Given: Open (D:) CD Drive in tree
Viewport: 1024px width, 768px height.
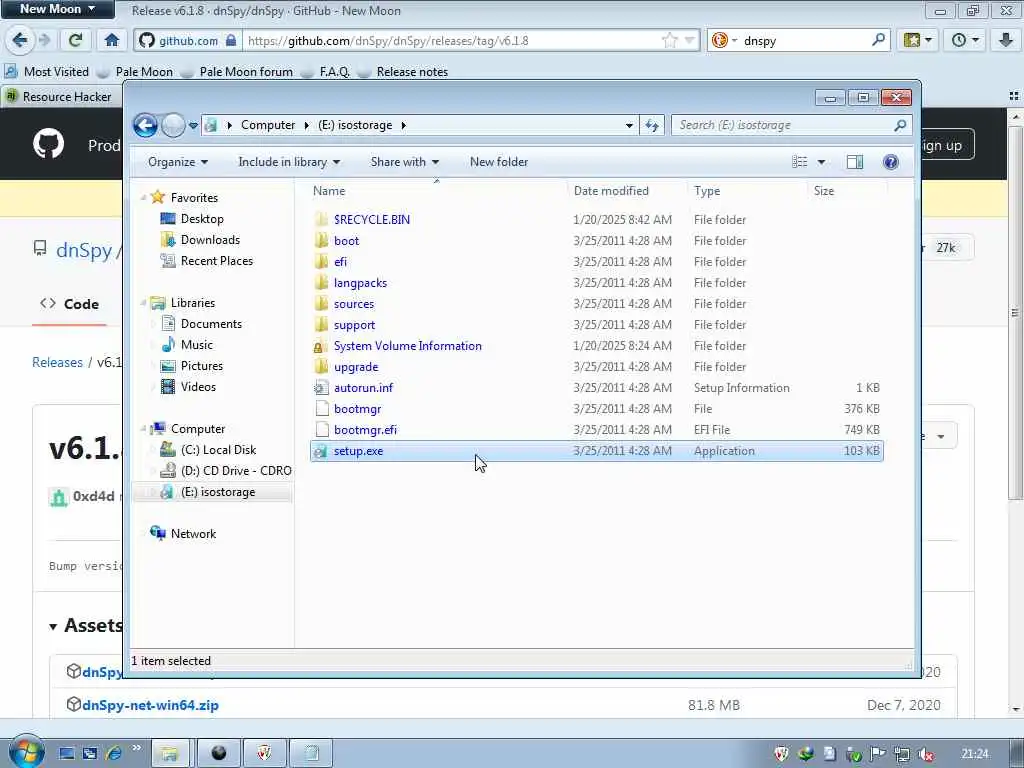Looking at the screenshot, I should (236, 471).
